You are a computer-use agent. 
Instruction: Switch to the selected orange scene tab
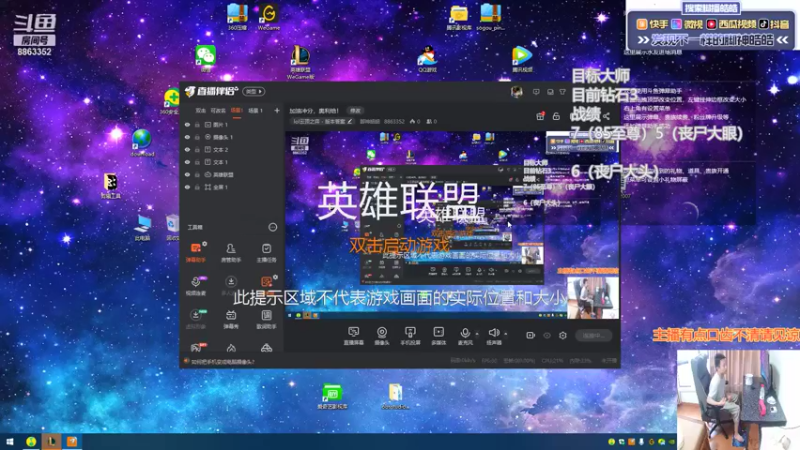pyautogui.click(x=237, y=110)
